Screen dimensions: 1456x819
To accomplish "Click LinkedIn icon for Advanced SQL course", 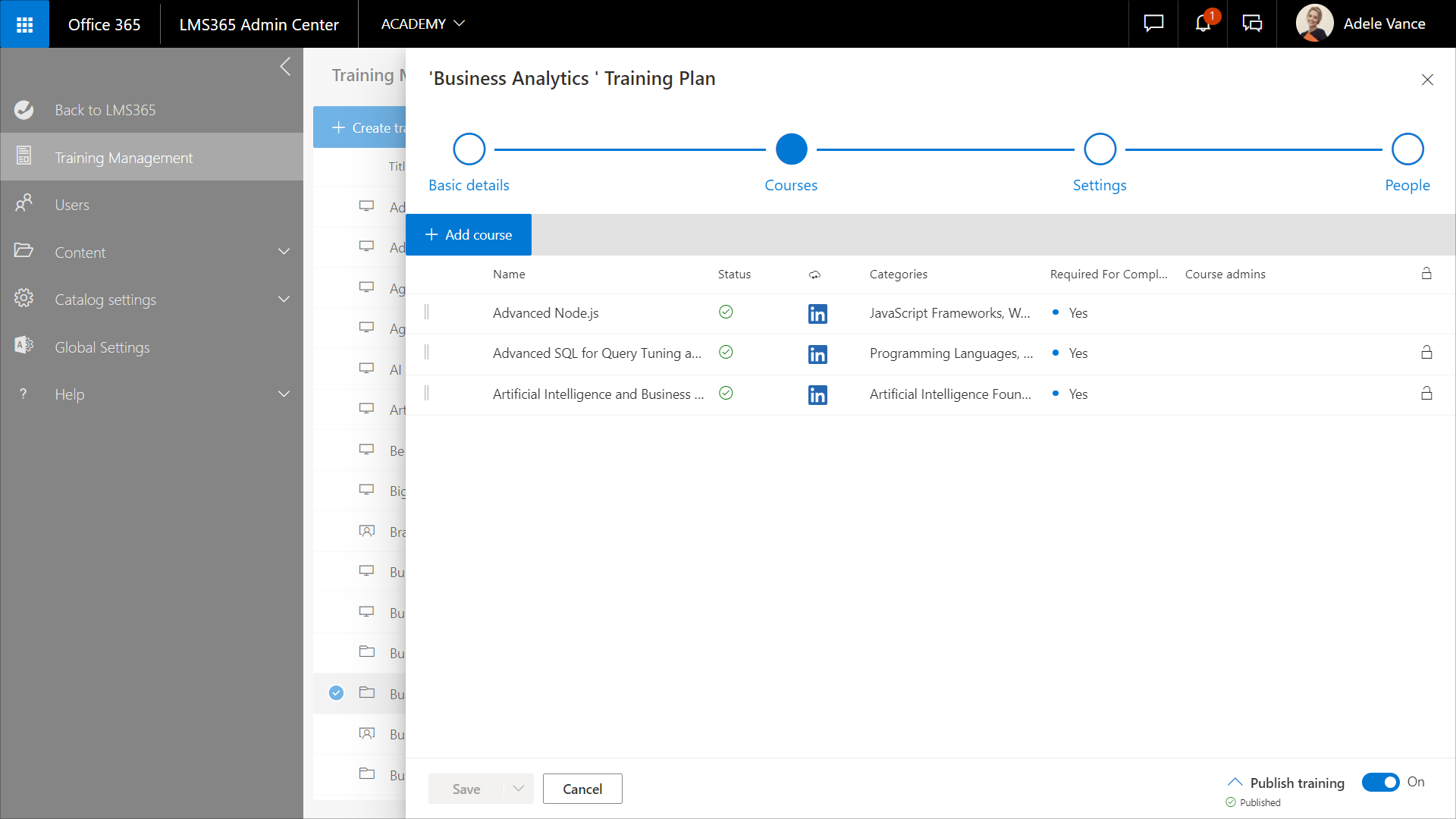I will tap(817, 354).
